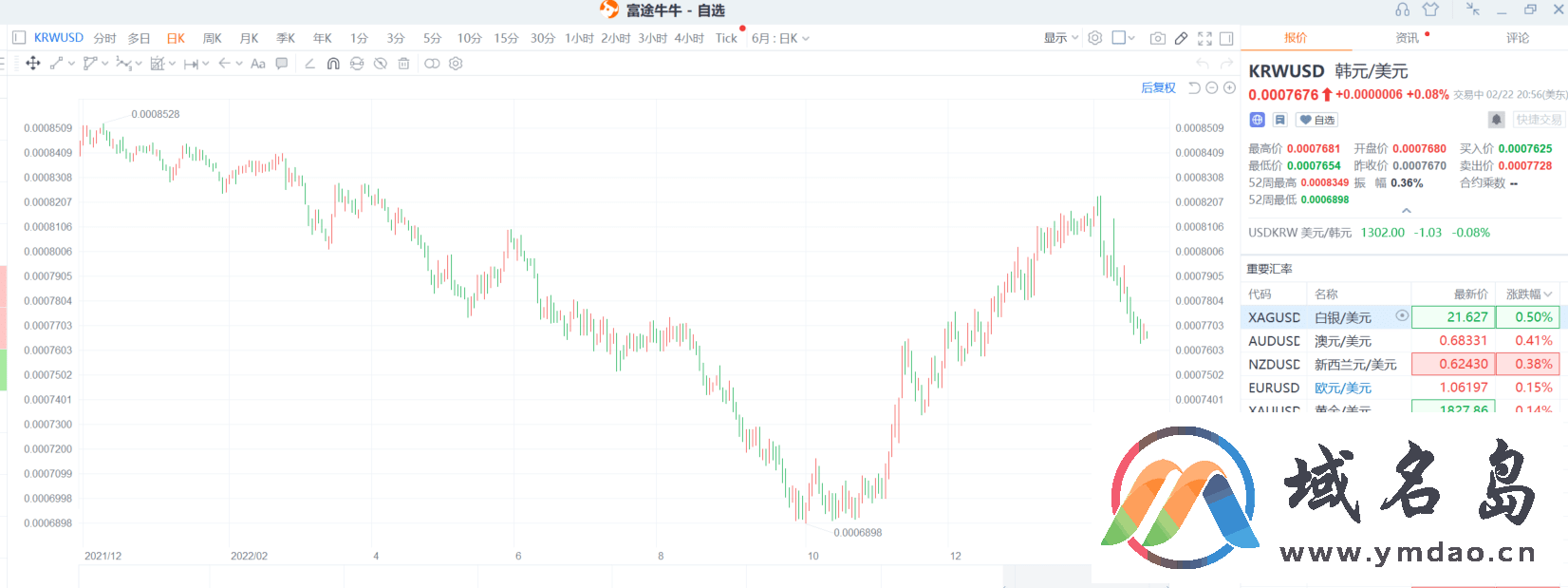Click the price alert bell icon
This screenshot has height=588, width=1568.
click(x=1496, y=120)
